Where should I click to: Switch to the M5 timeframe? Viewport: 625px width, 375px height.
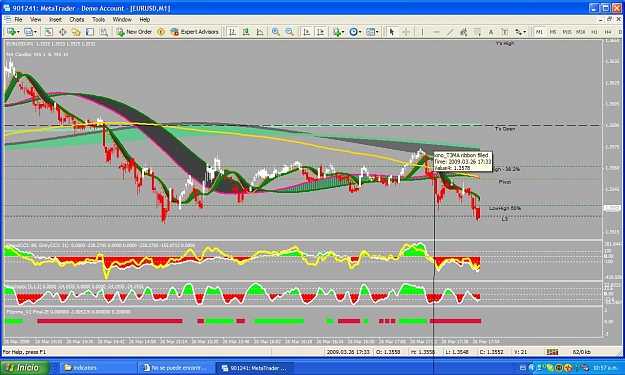(x=553, y=32)
